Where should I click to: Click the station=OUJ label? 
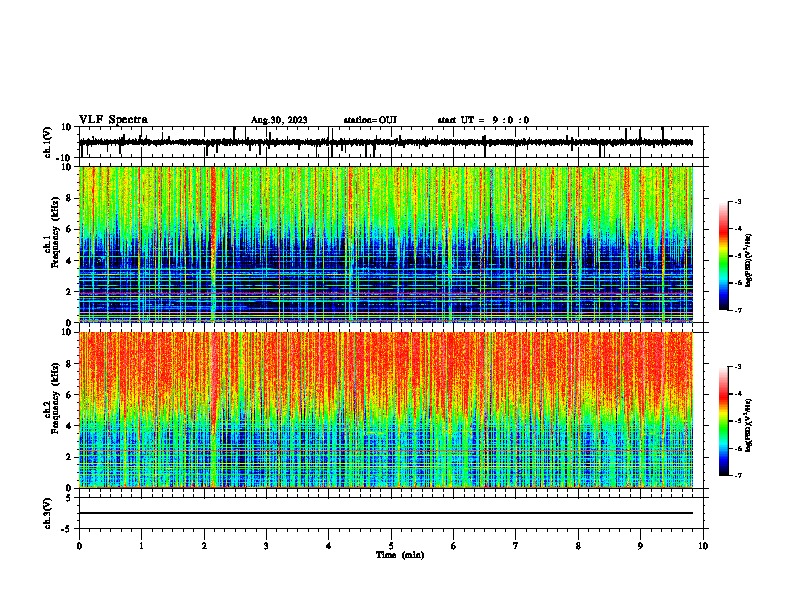[370, 120]
